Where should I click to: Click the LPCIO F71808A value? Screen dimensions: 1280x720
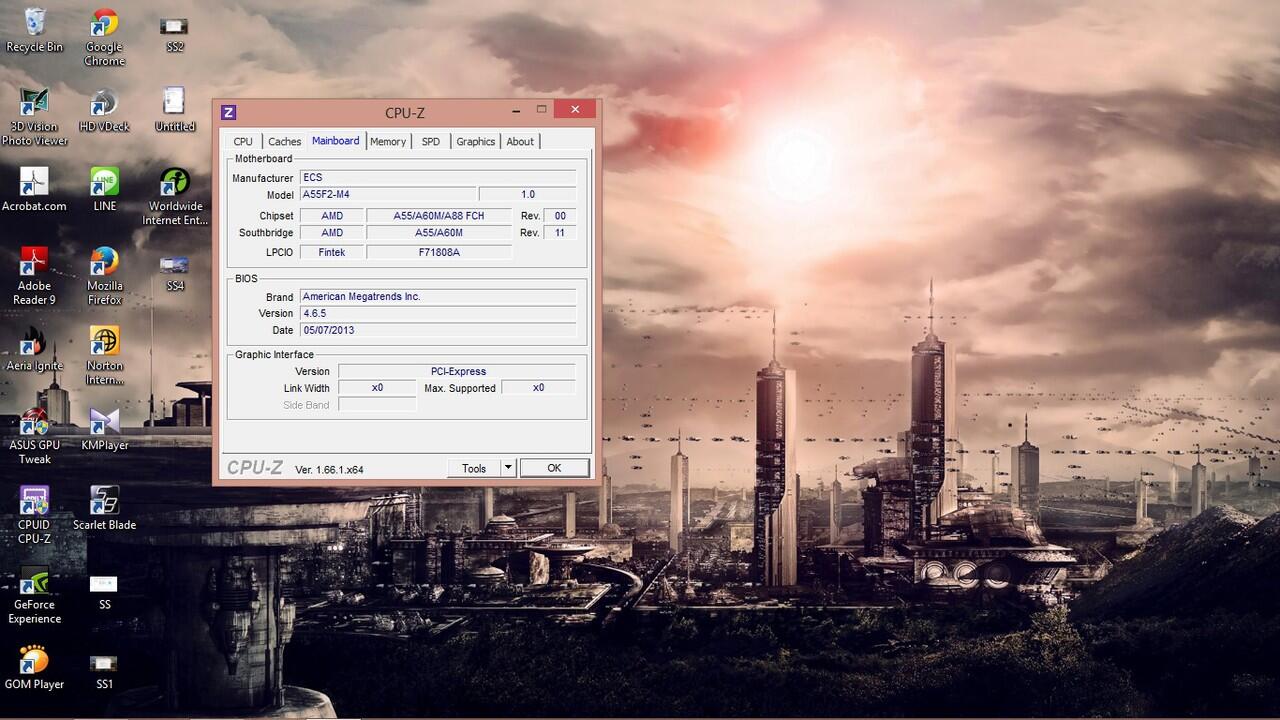[x=439, y=252]
